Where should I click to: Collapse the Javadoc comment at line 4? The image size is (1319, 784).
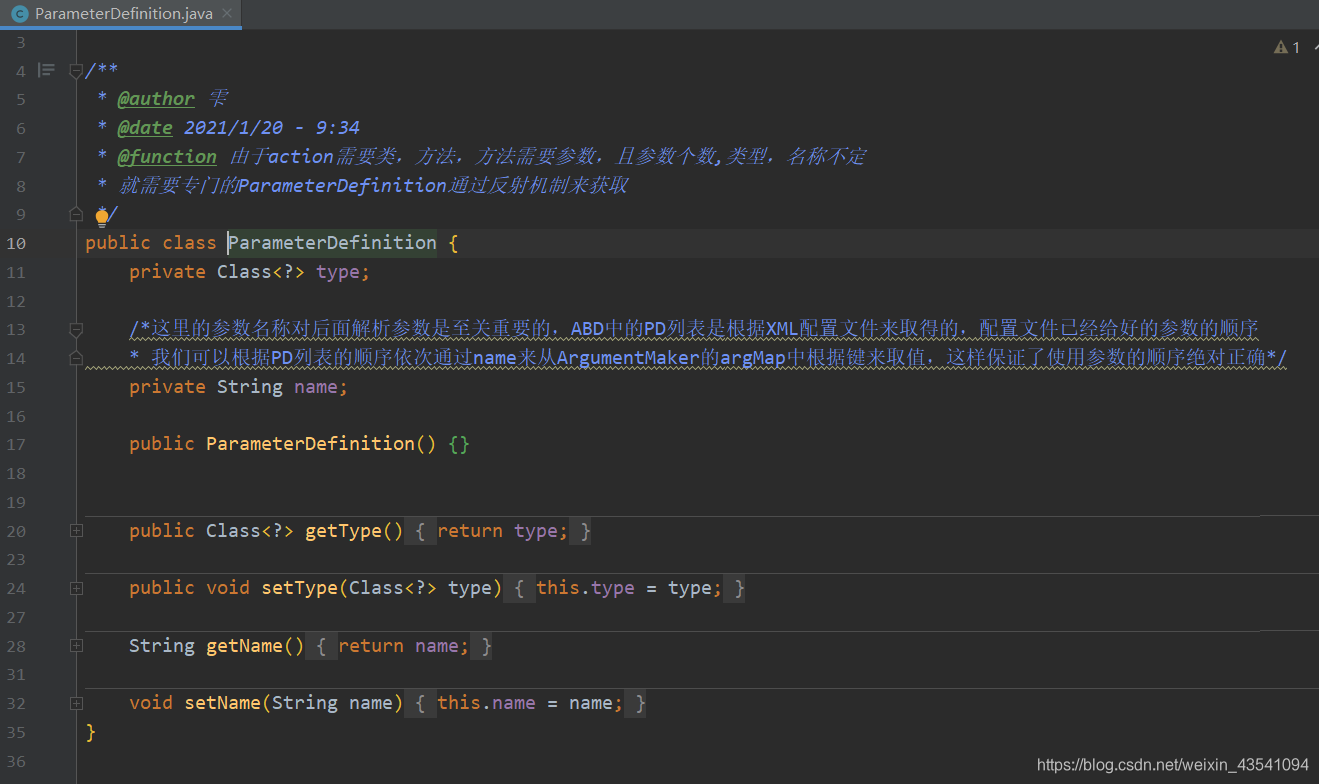pyautogui.click(x=75, y=70)
